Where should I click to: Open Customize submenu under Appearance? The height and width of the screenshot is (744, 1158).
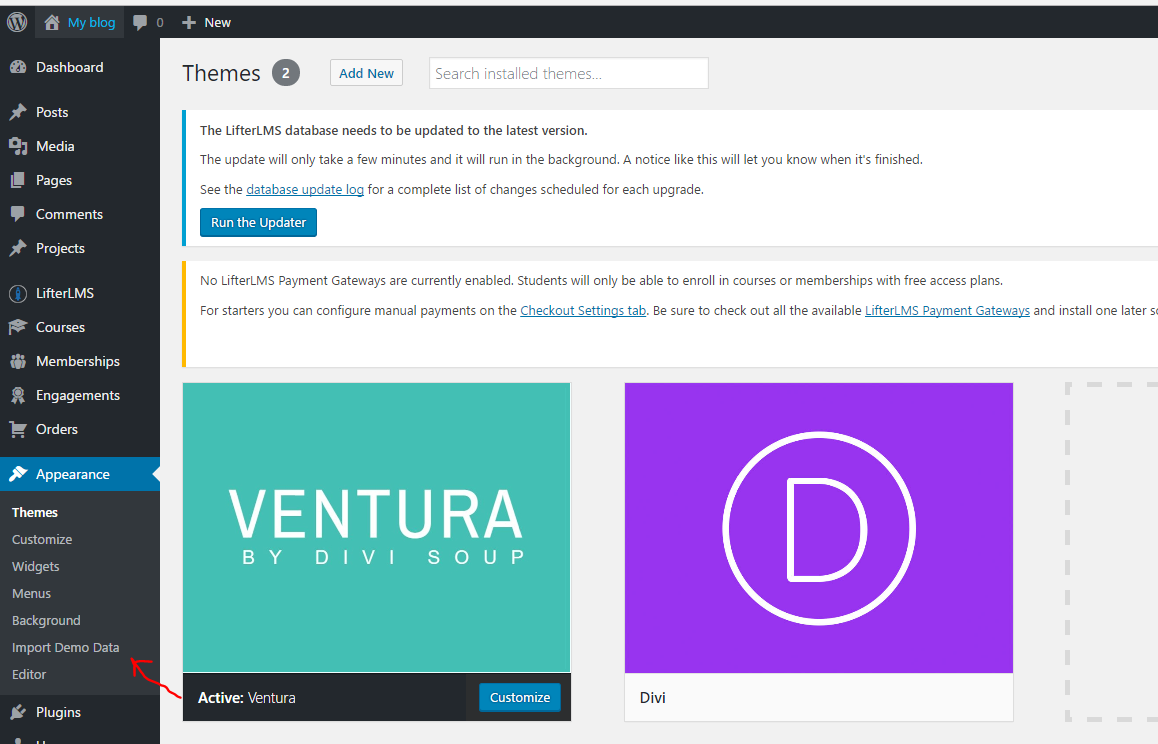click(42, 539)
